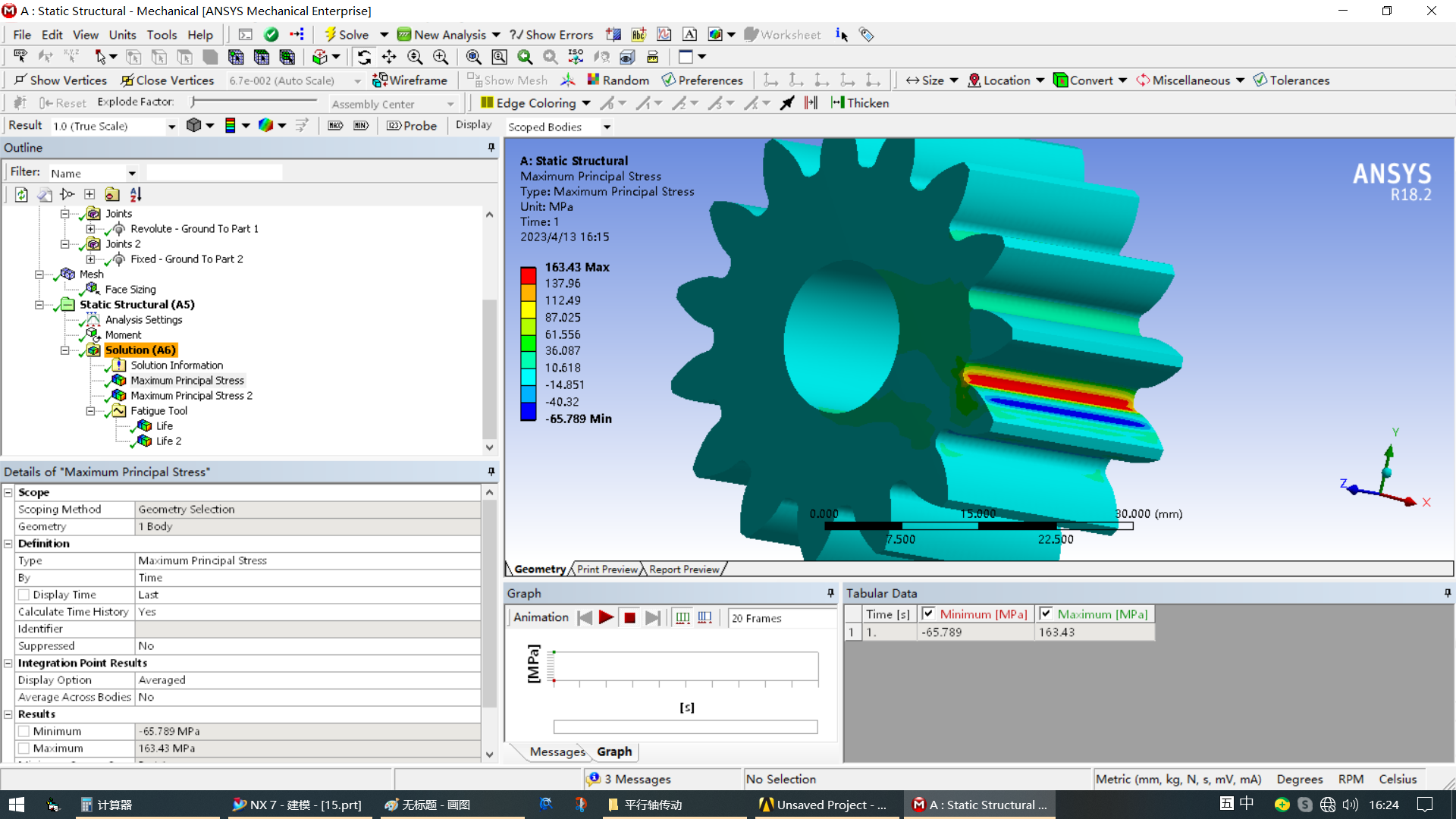This screenshot has height=819, width=1456.
Task: Click the Thicken button
Action: (x=860, y=103)
